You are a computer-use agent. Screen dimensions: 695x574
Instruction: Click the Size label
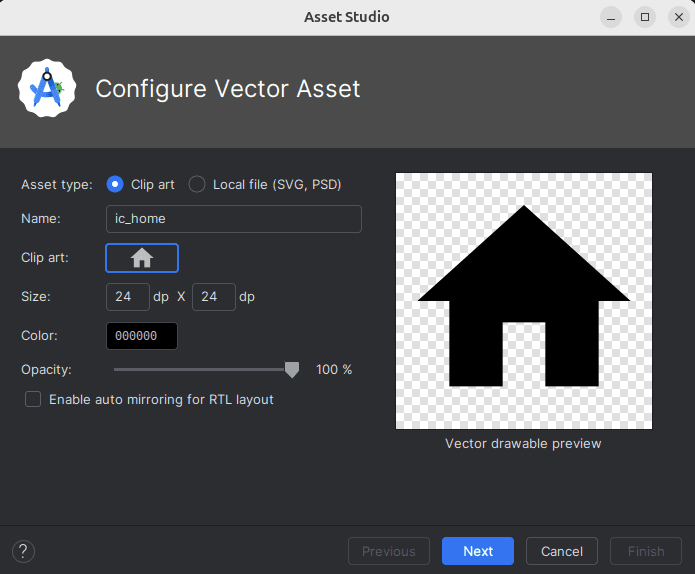(x=36, y=297)
